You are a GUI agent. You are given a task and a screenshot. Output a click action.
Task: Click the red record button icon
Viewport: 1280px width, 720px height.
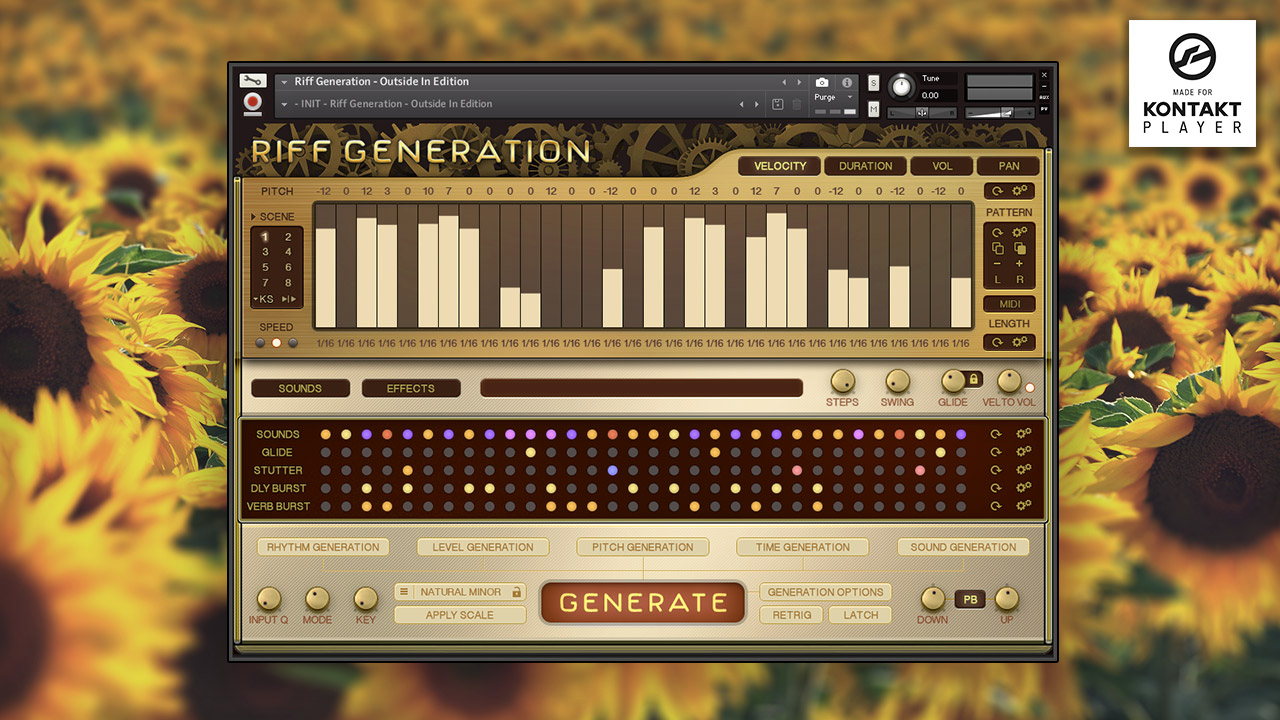[252, 103]
